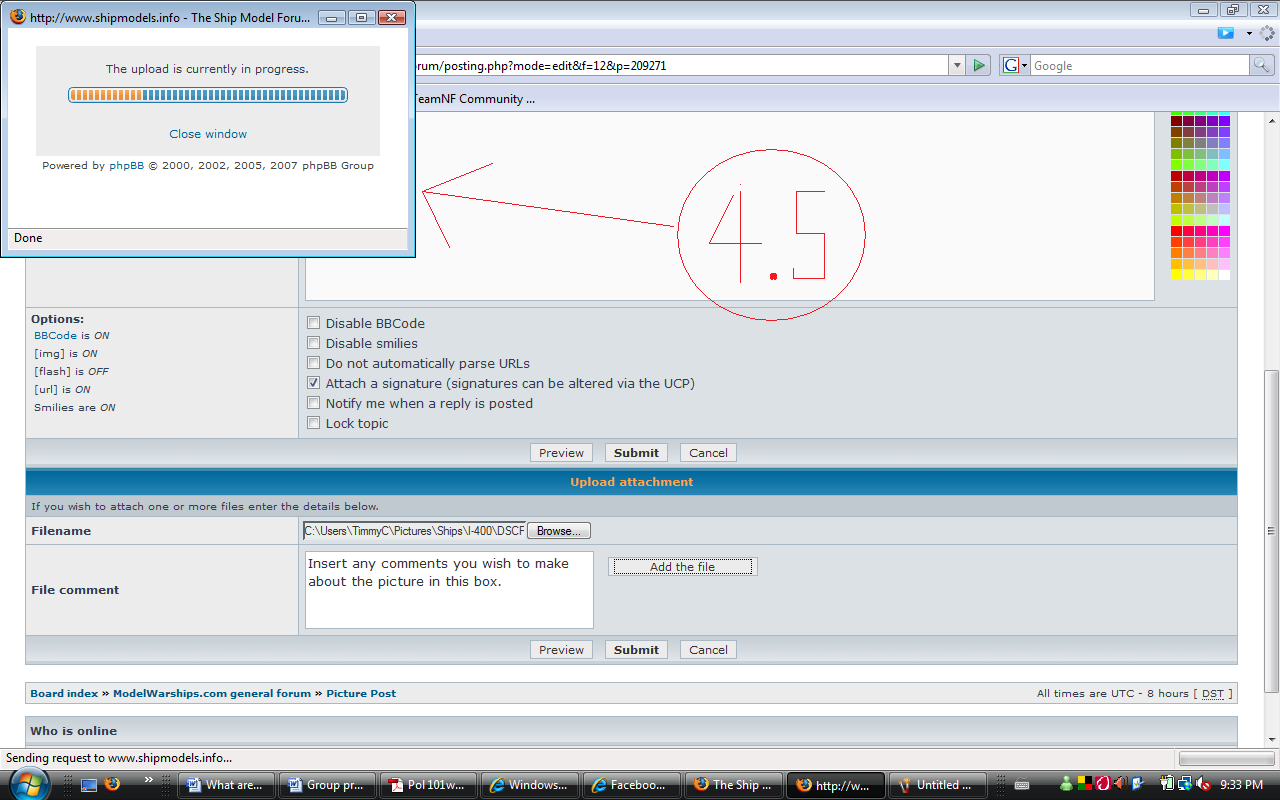The width and height of the screenshot is (1280, 800).
Task: Pick the red swatch in color palette
Action: pos(1177,231)
